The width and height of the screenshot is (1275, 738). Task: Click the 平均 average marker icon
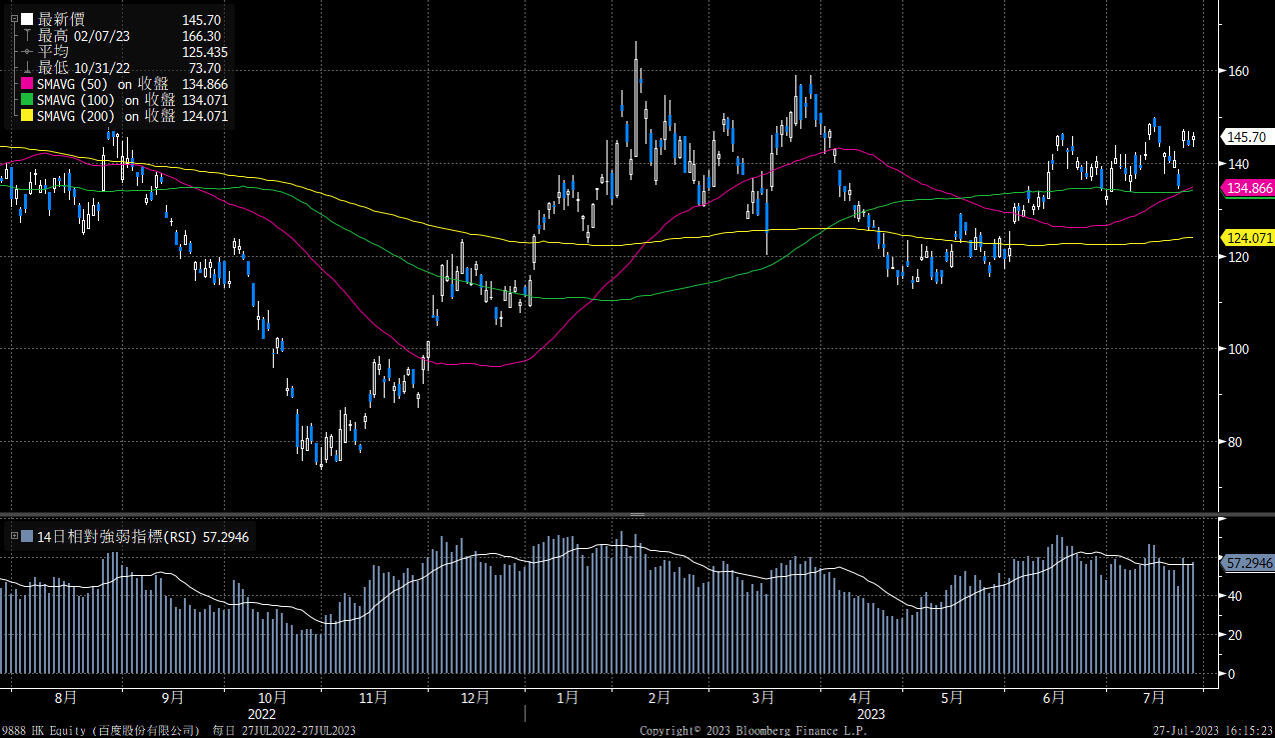26,51
